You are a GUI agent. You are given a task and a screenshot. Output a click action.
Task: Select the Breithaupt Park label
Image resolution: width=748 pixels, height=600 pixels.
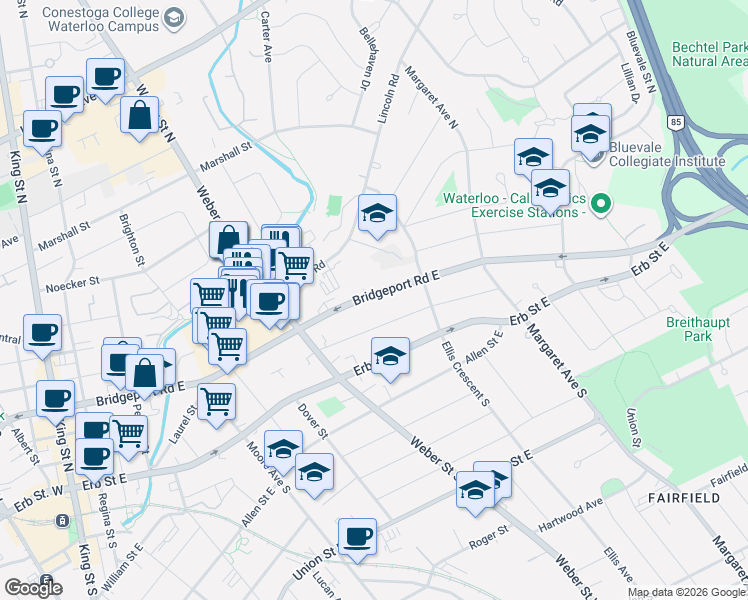point(698,329)
